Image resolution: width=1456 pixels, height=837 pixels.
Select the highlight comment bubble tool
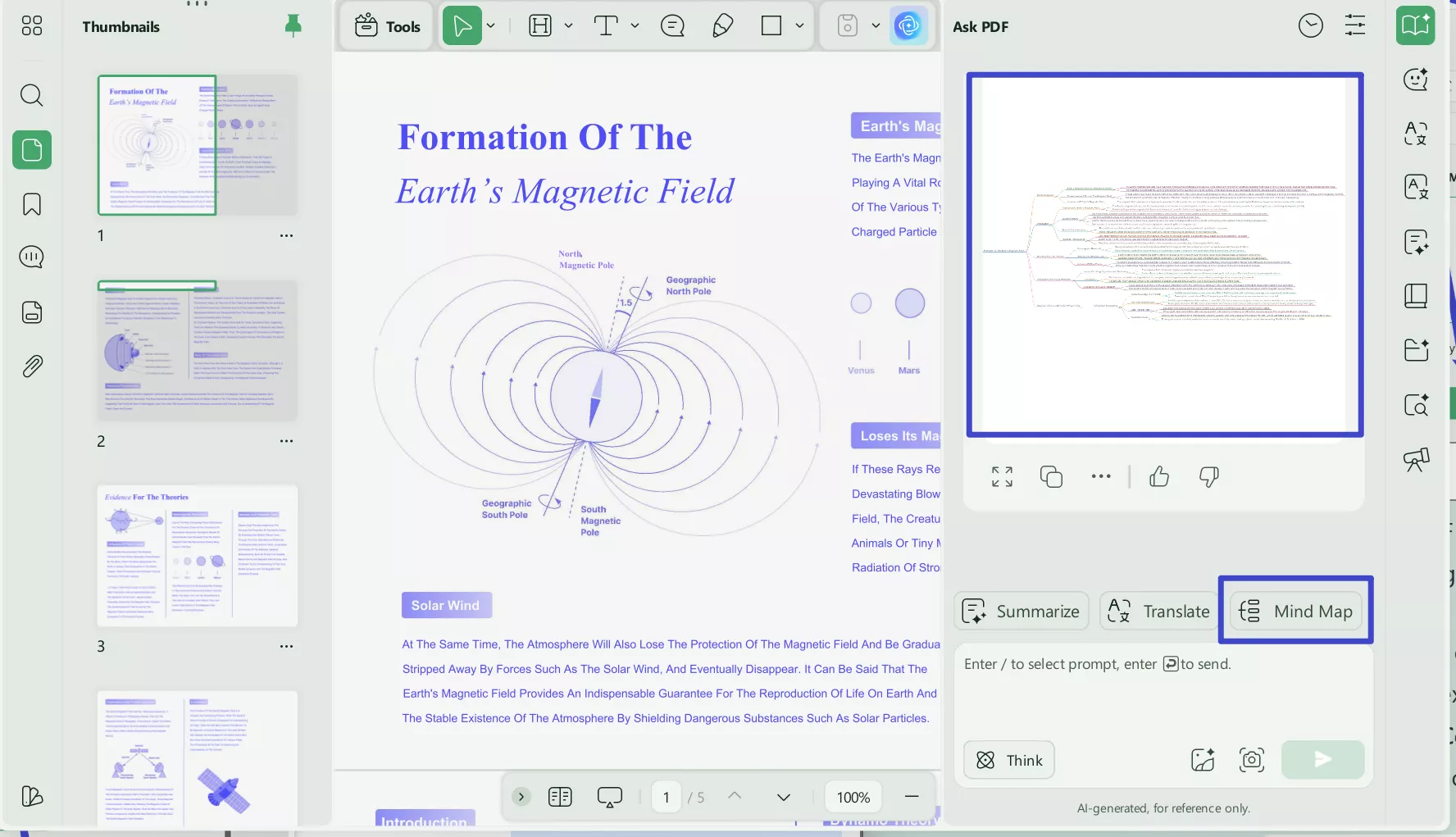point(672,25)
